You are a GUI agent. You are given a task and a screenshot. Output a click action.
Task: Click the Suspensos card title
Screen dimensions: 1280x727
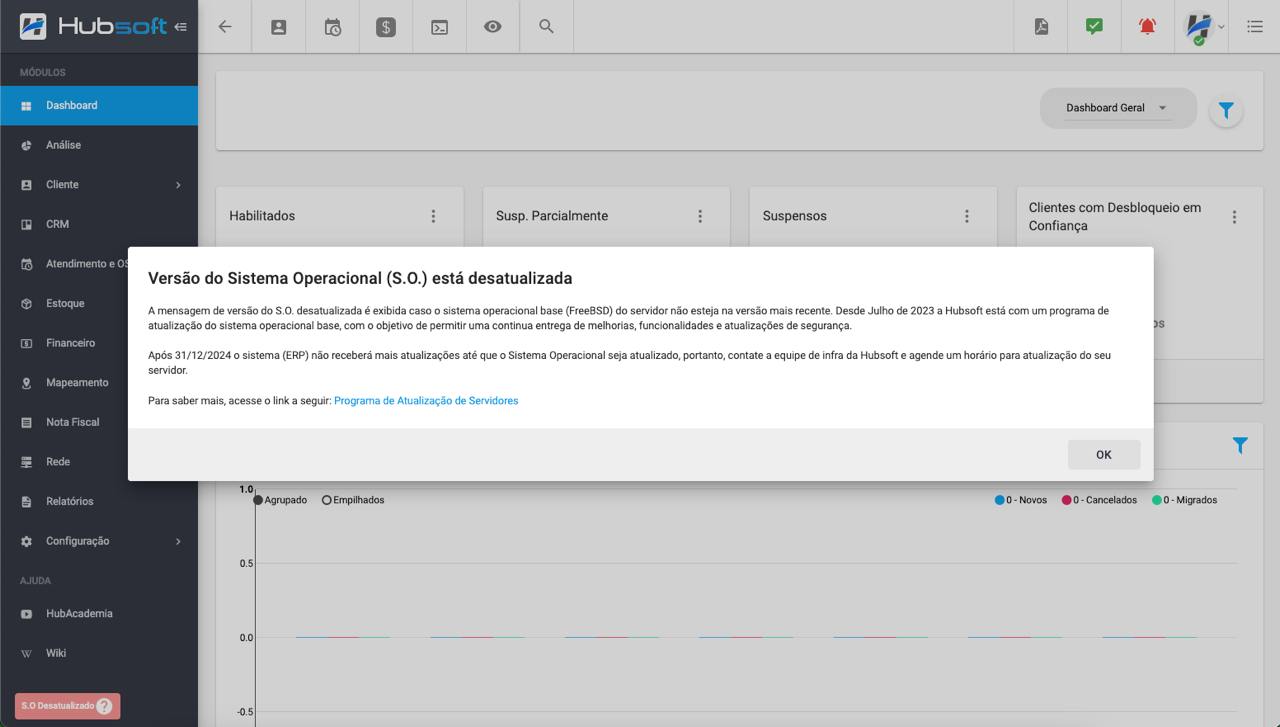click(795, 216)
